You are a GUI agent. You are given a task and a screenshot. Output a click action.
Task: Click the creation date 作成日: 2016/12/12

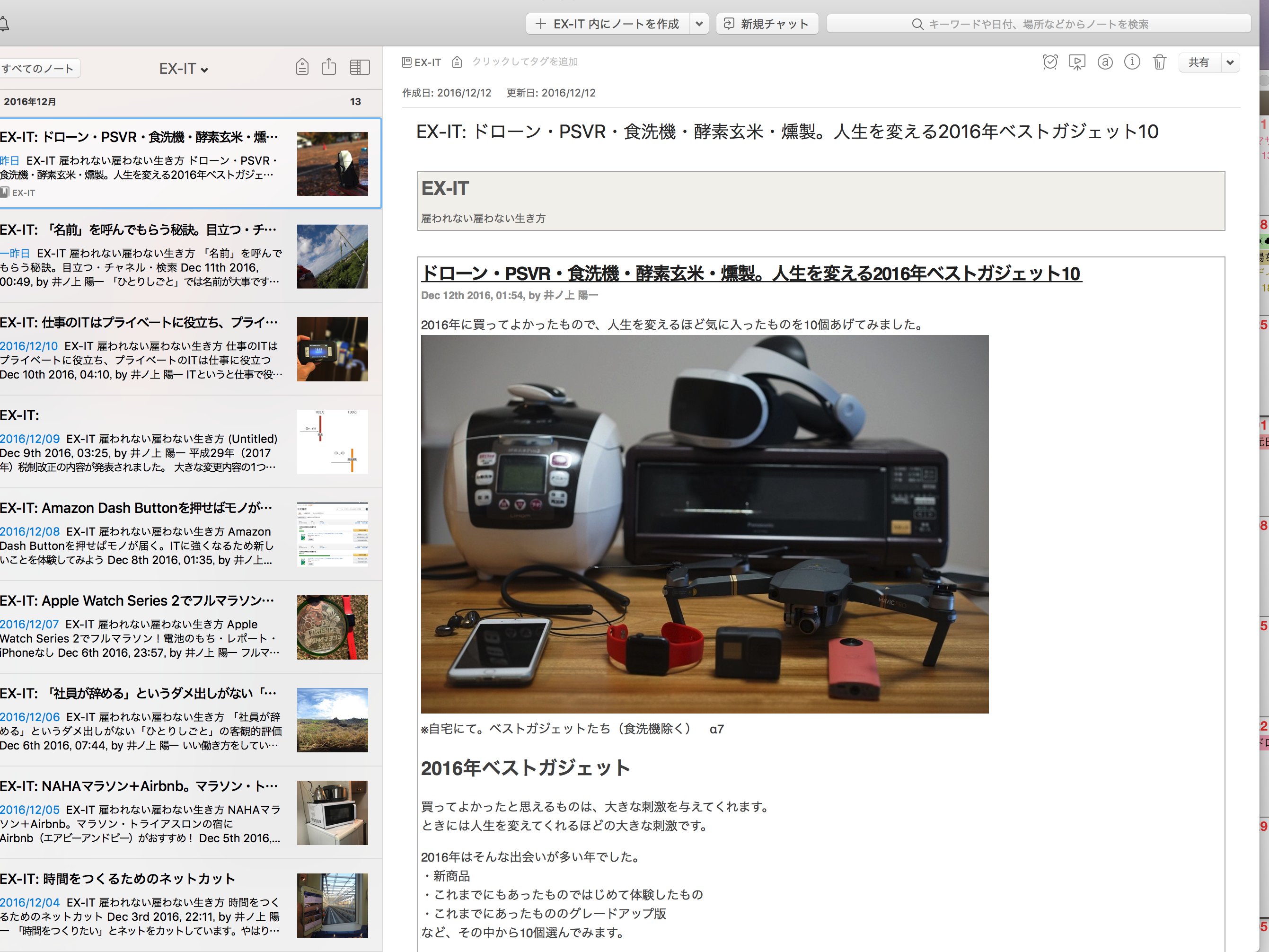[446, 93]
